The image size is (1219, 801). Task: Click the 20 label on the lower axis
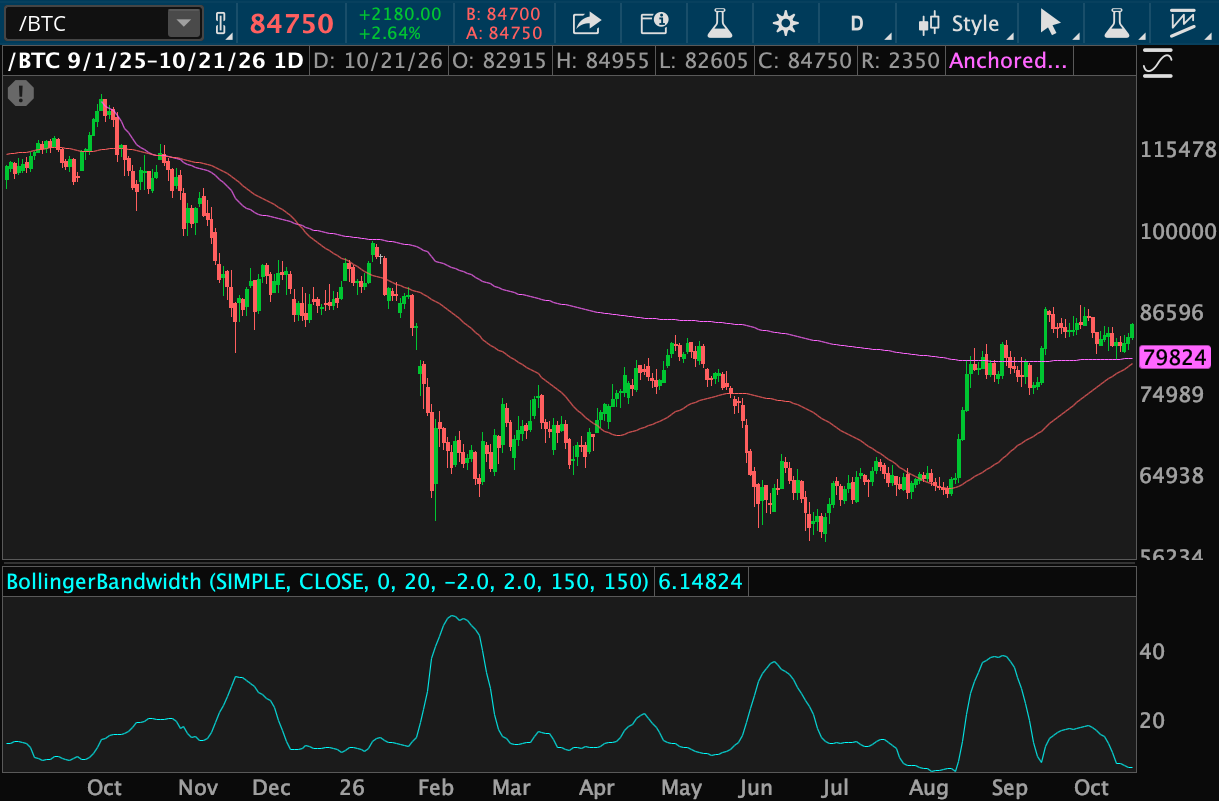coord(1152,721)
